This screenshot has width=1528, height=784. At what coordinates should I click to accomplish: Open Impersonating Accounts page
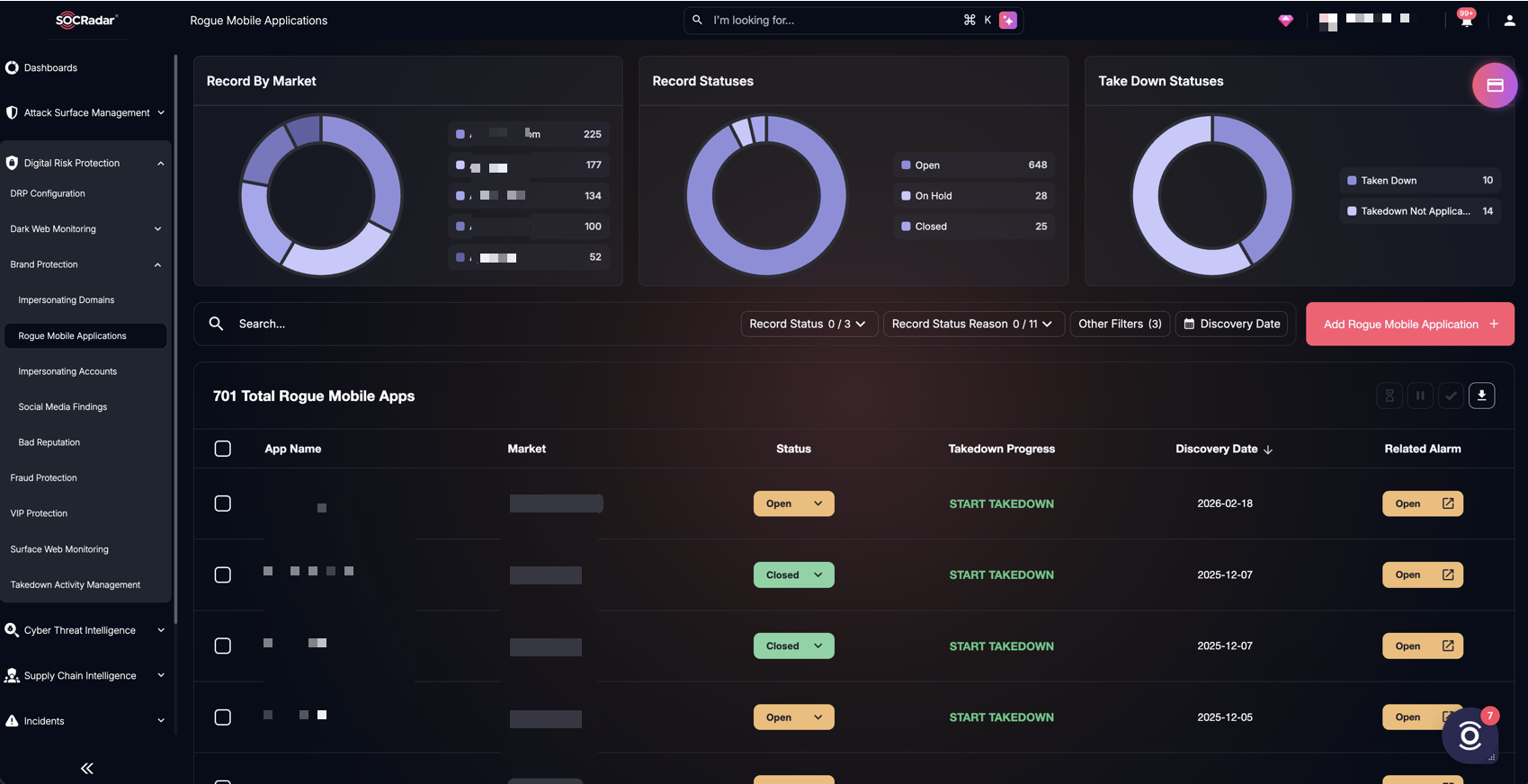click(67, 371)
